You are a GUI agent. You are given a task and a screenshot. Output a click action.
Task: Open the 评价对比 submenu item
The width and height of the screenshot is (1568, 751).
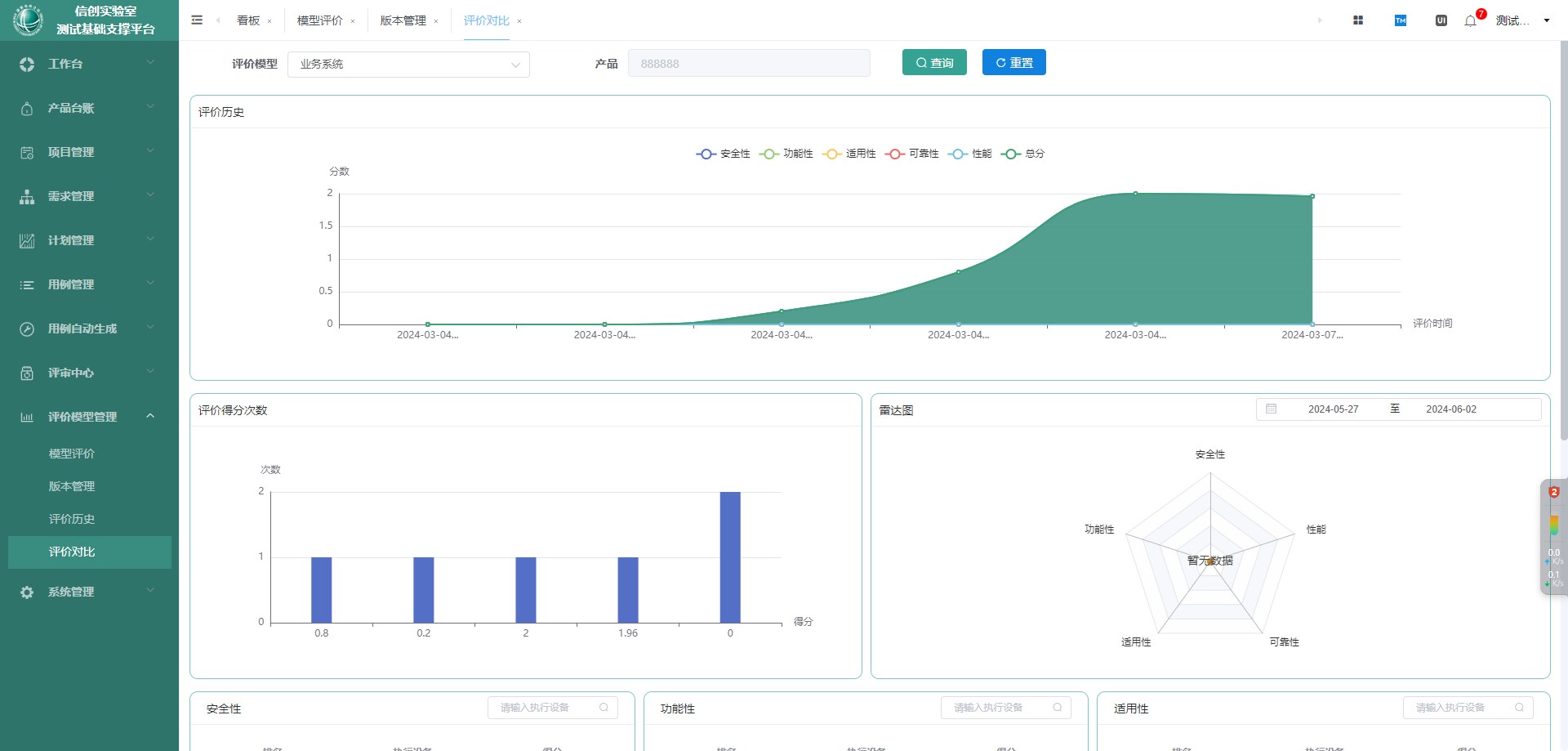[x=90, y=552]
